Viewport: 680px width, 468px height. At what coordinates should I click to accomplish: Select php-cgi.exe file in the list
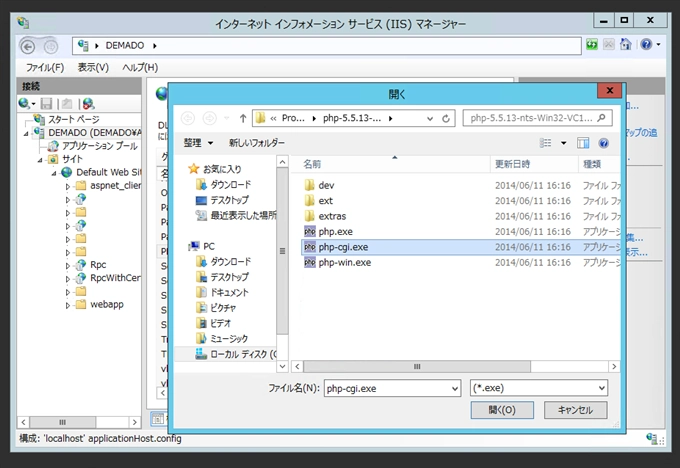[x=461, y=247]
